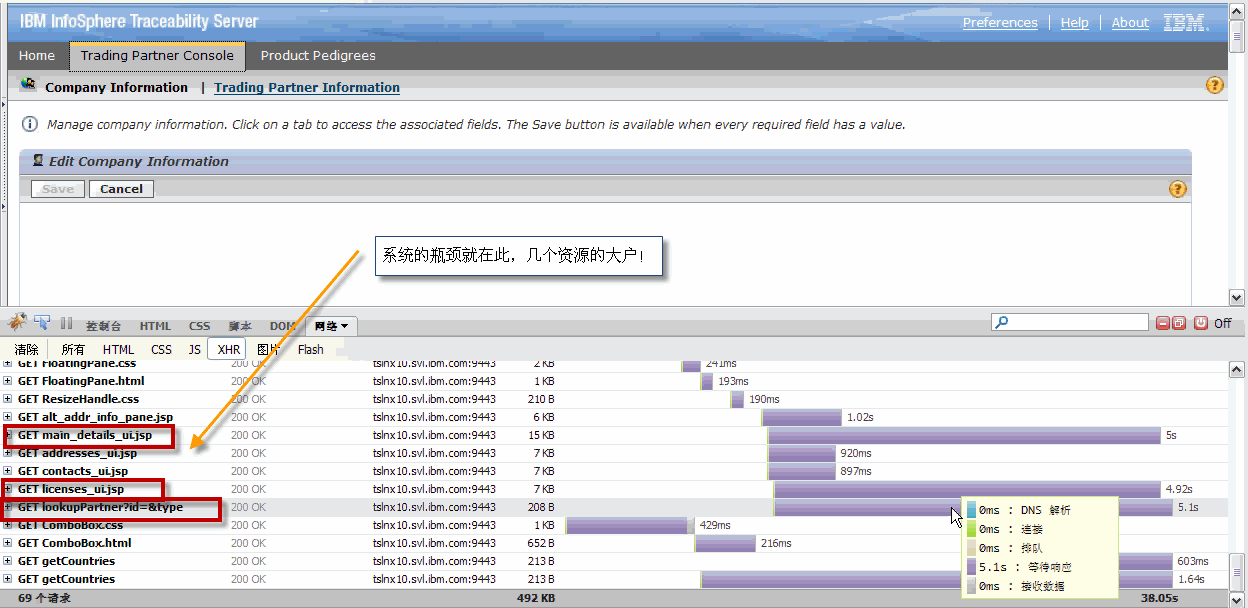Click the yellow help icon beside Company Information
This screenshot has width=1248, height=608.
[x=1215, y=86]
